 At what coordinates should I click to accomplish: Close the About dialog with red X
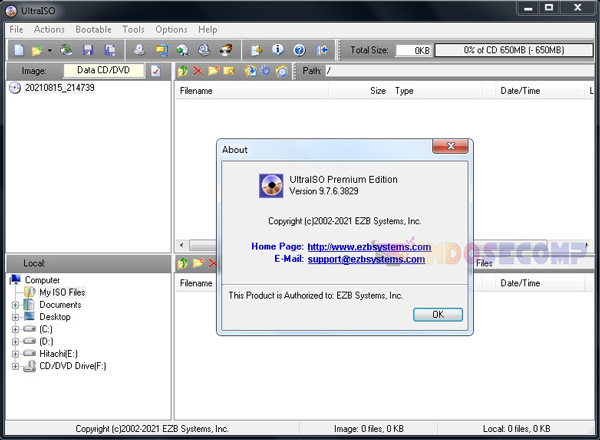pos(450,146)
